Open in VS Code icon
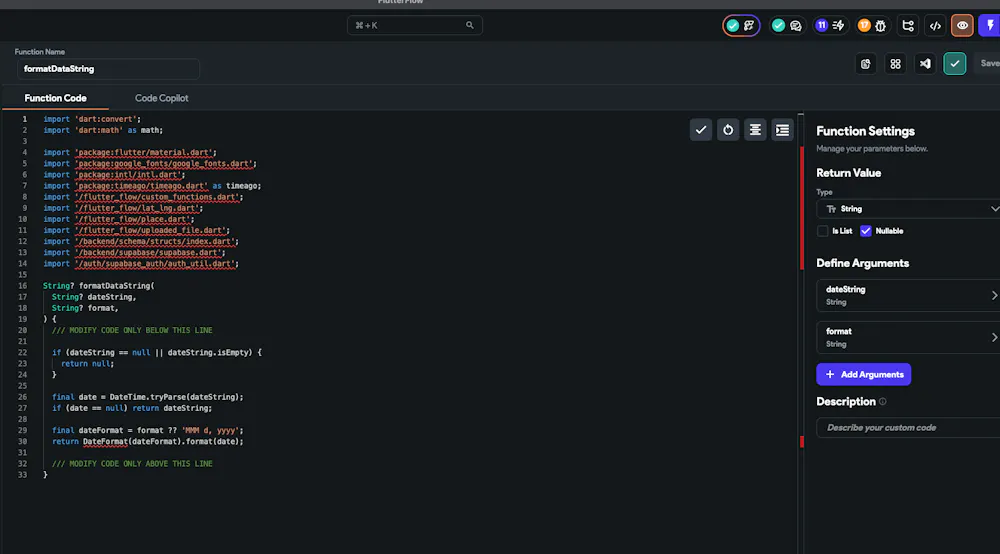Screen dimensions: 1000x554 click(x=925, y=64)
